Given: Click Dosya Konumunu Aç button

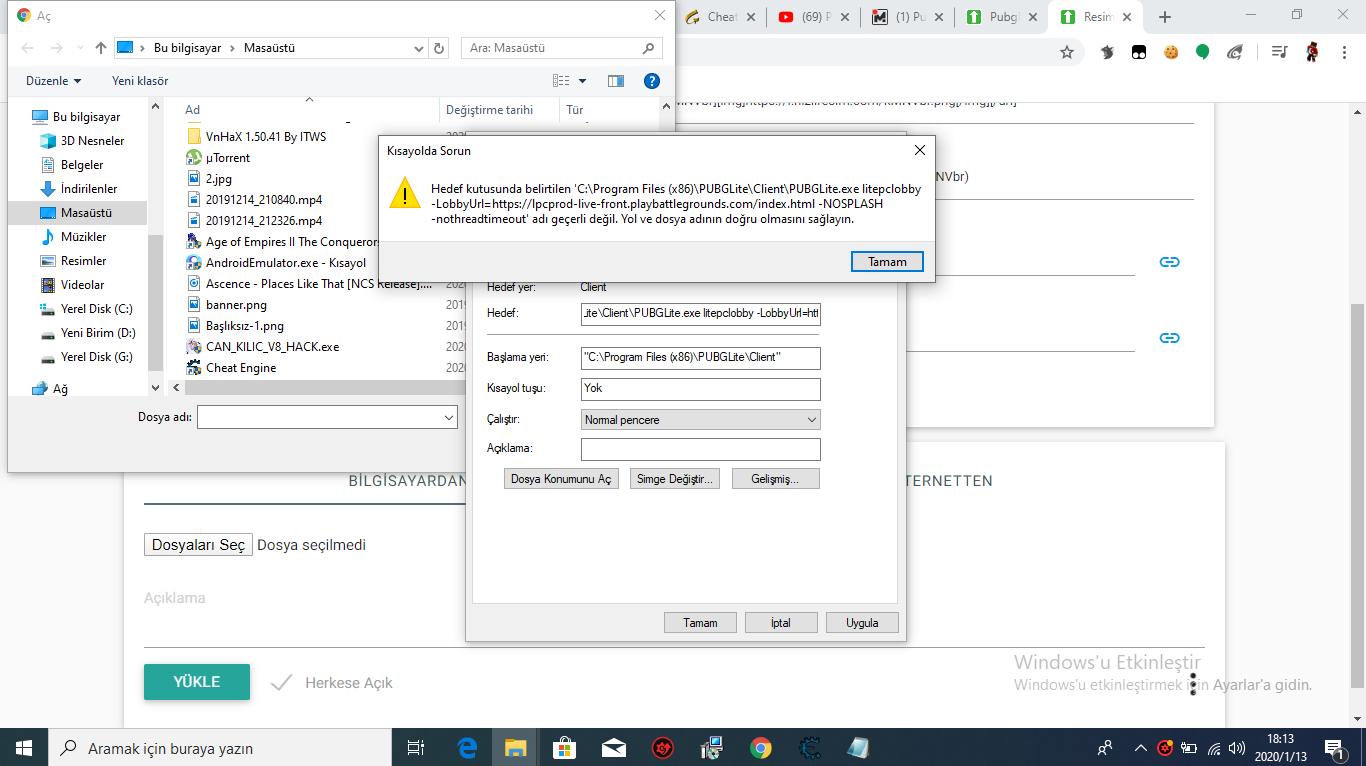Looking at the screenshot, I should tap(561, 479).
